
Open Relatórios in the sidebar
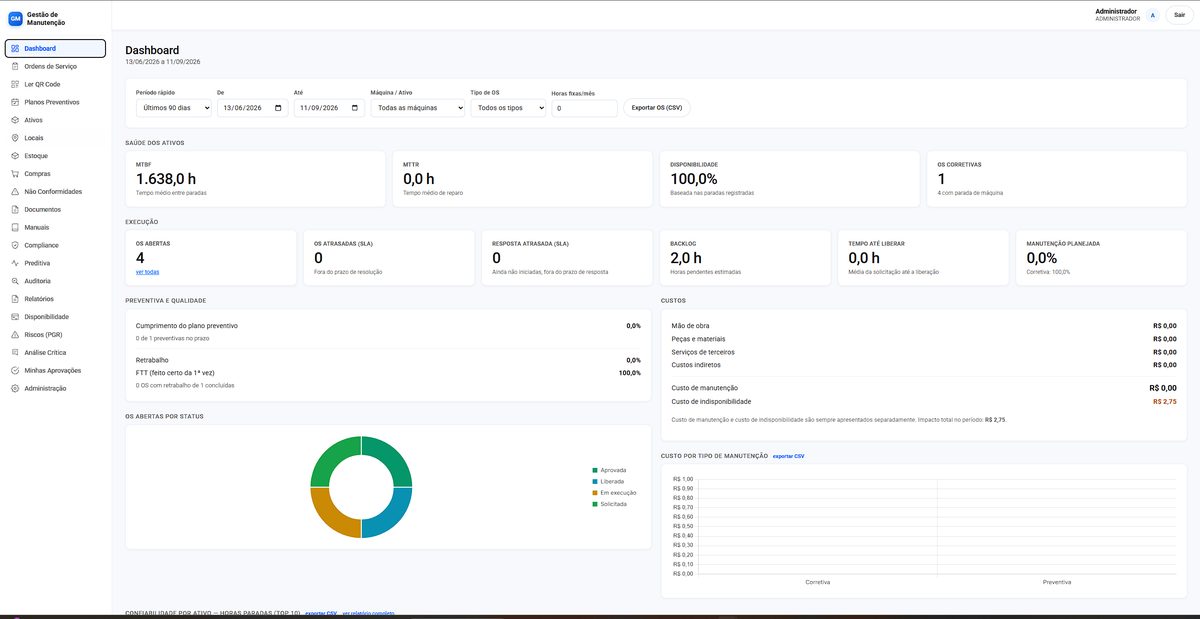coord(56,299)
